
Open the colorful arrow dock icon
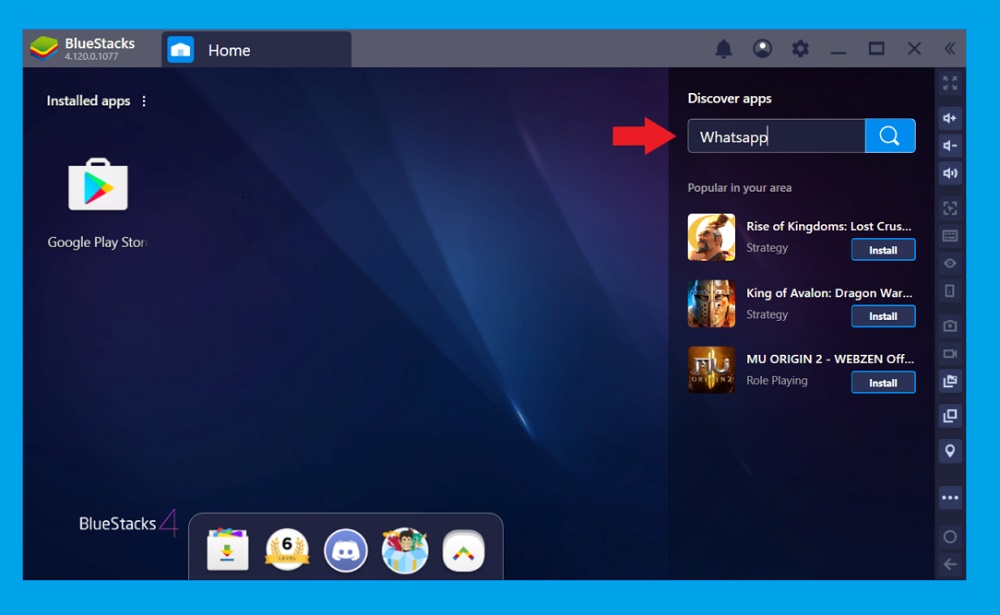(x=464, y=551)
